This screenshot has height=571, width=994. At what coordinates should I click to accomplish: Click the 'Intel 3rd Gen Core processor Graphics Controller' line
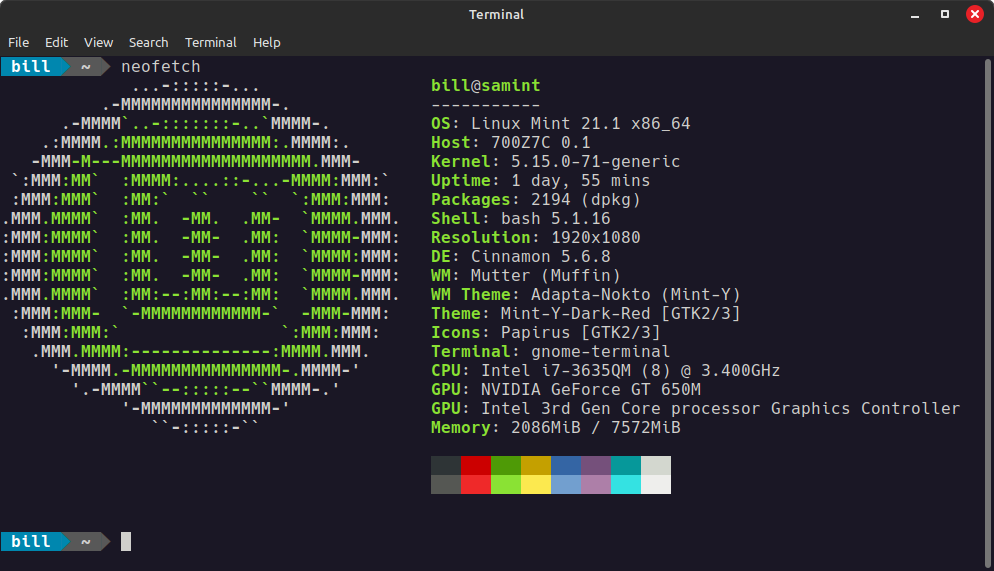pos(720,409)
